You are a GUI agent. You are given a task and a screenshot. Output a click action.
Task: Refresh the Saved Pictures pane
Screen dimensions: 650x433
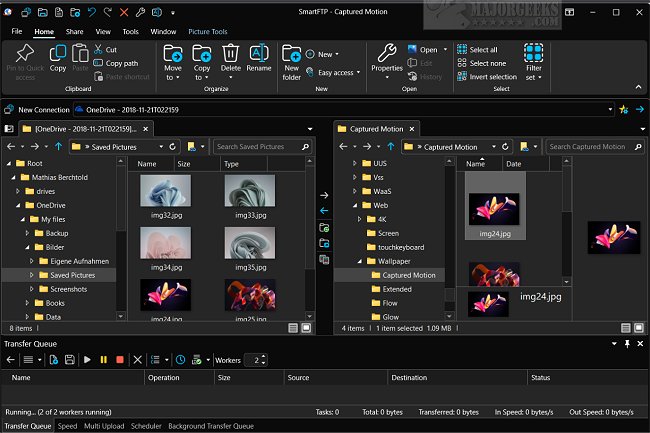click(x=173, y=146)
